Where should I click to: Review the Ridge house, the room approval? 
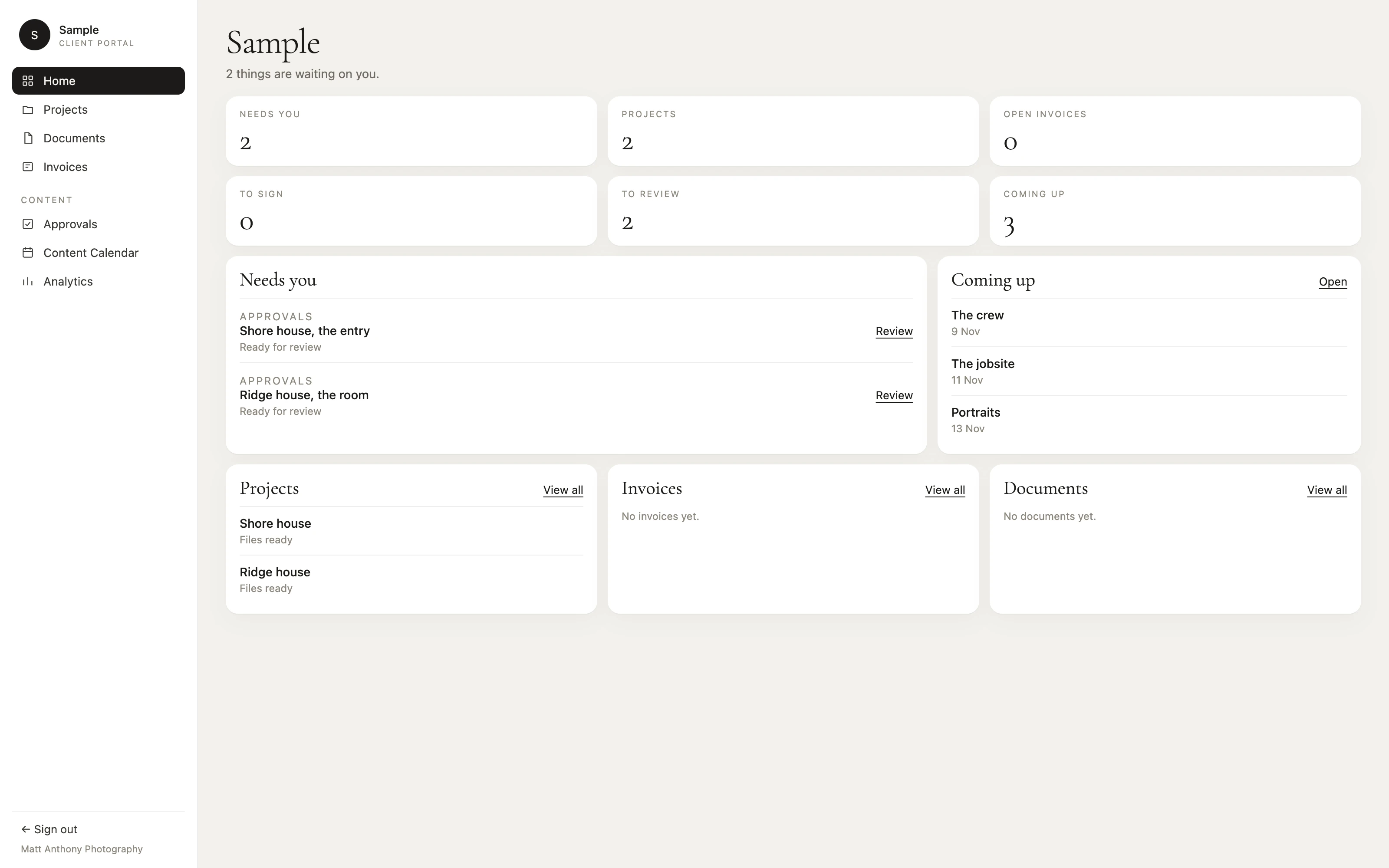(x=894, y=395)
